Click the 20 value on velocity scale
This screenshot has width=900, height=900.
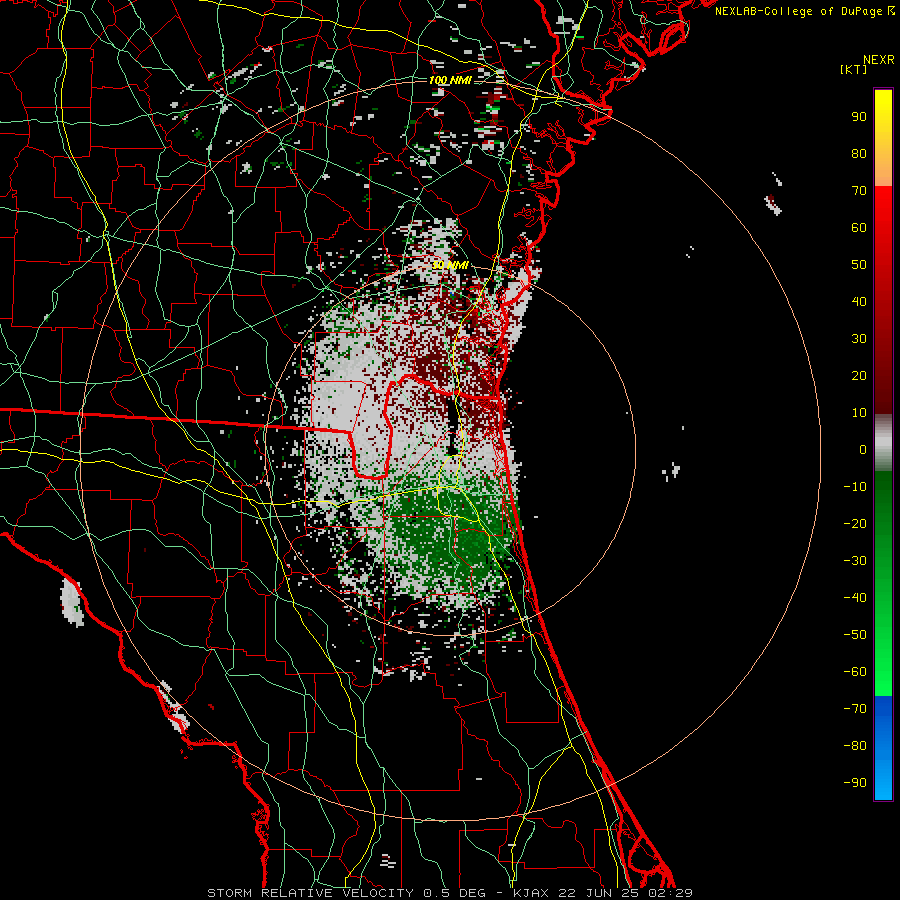(x=859, y=376)
